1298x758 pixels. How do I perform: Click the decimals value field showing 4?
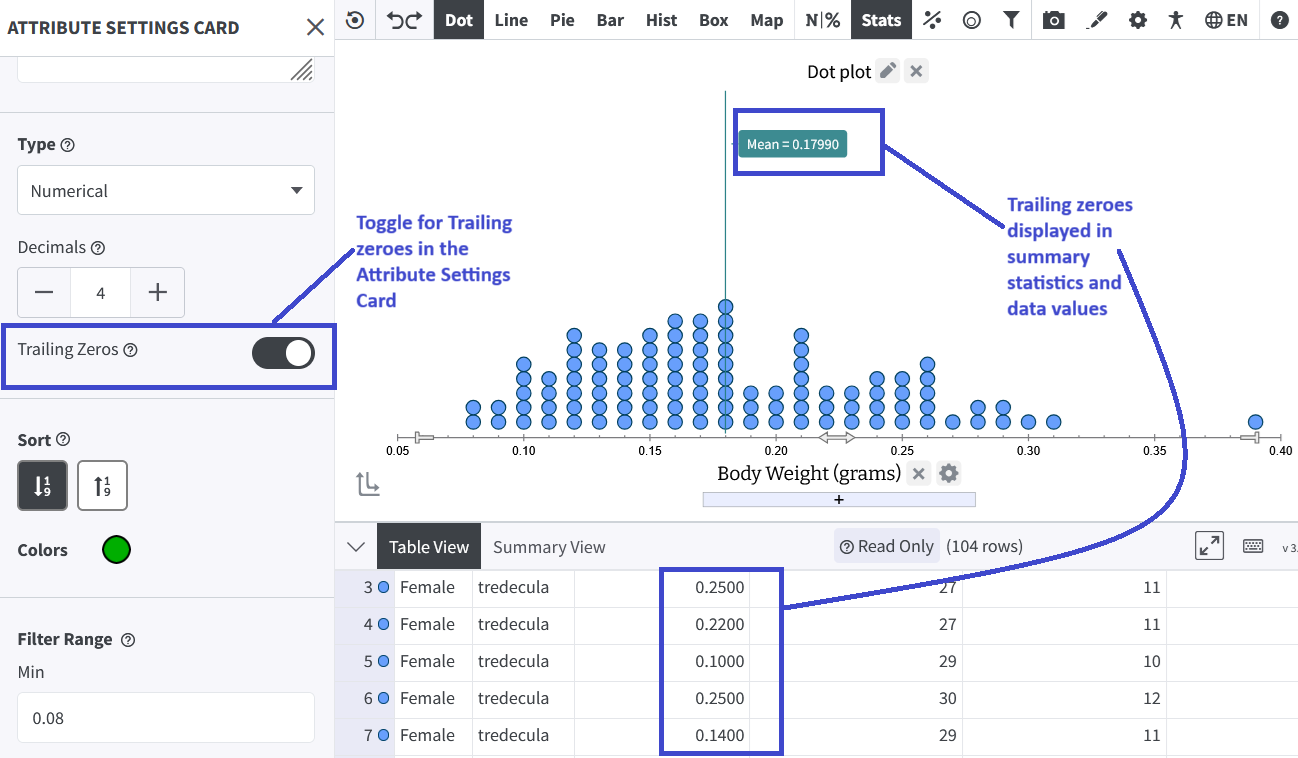coord(101,292)
